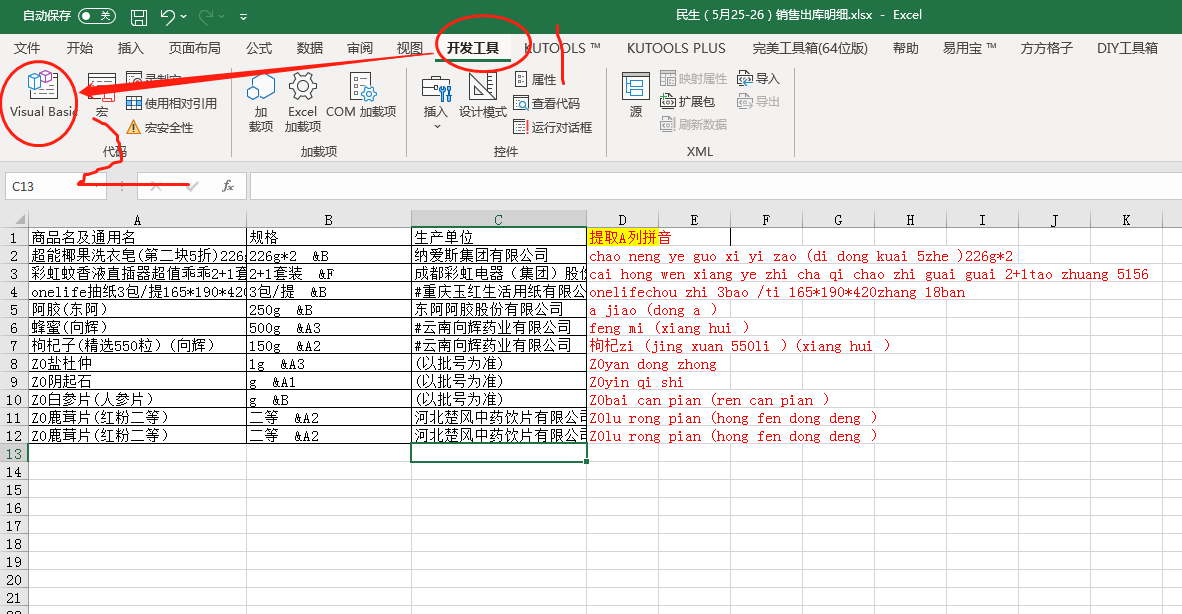Click XML 映射属性 map properties

694,78
